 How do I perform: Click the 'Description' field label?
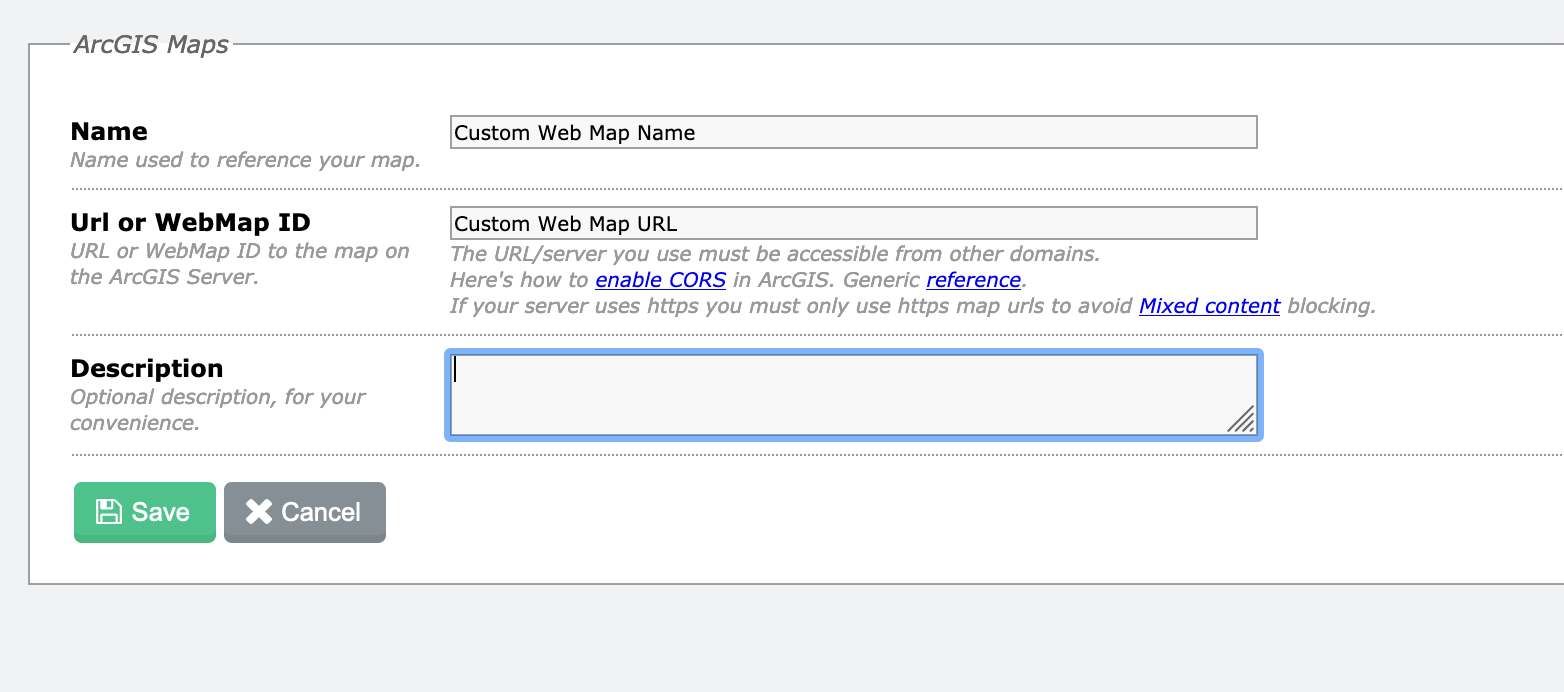click(147, 369)
